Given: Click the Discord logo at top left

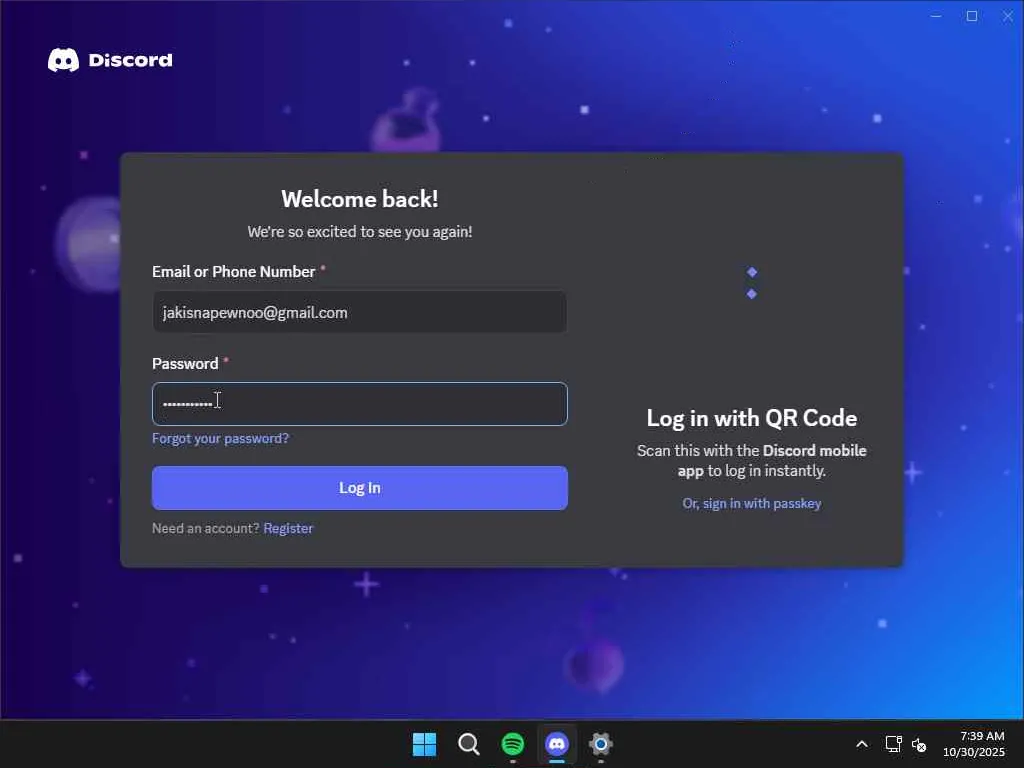Looking at the screenshot, I should pos(110,60).
